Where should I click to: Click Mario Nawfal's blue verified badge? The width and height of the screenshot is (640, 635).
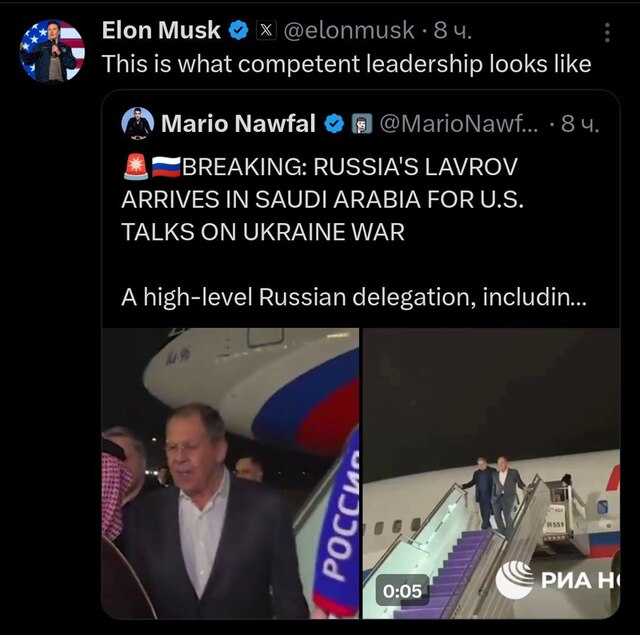(x=334, y=124)
